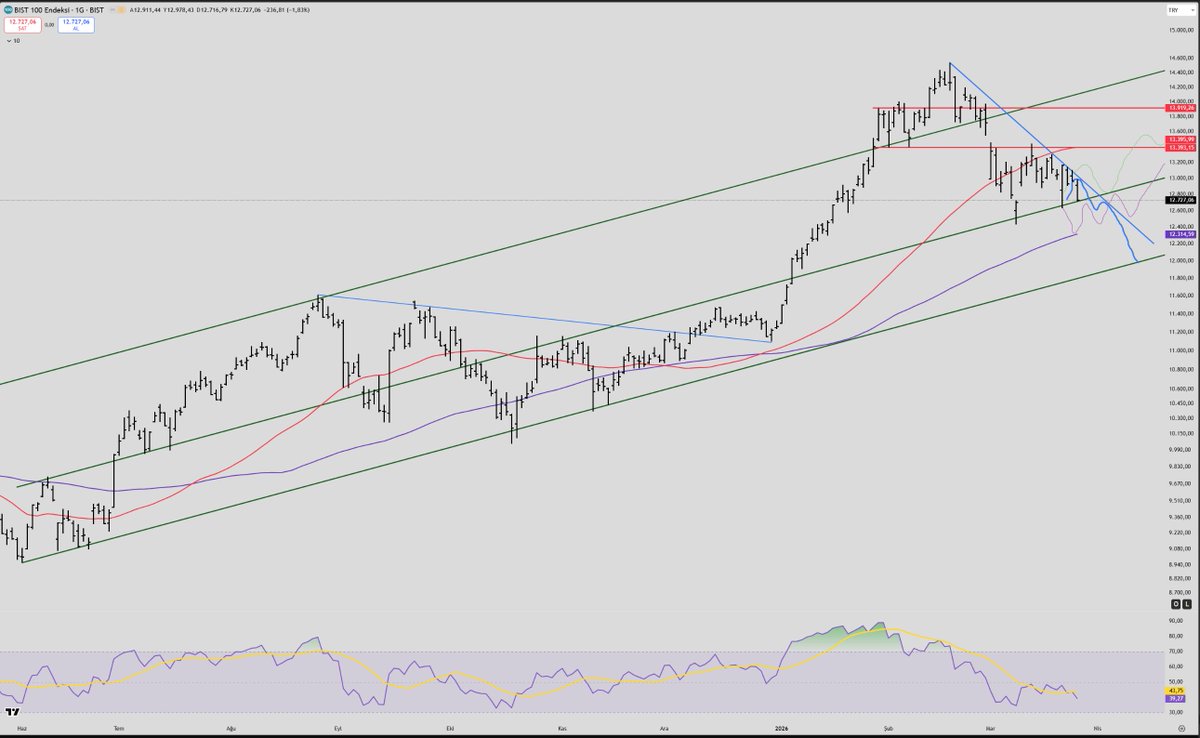Click the orange market status icon

click(121, 10)
